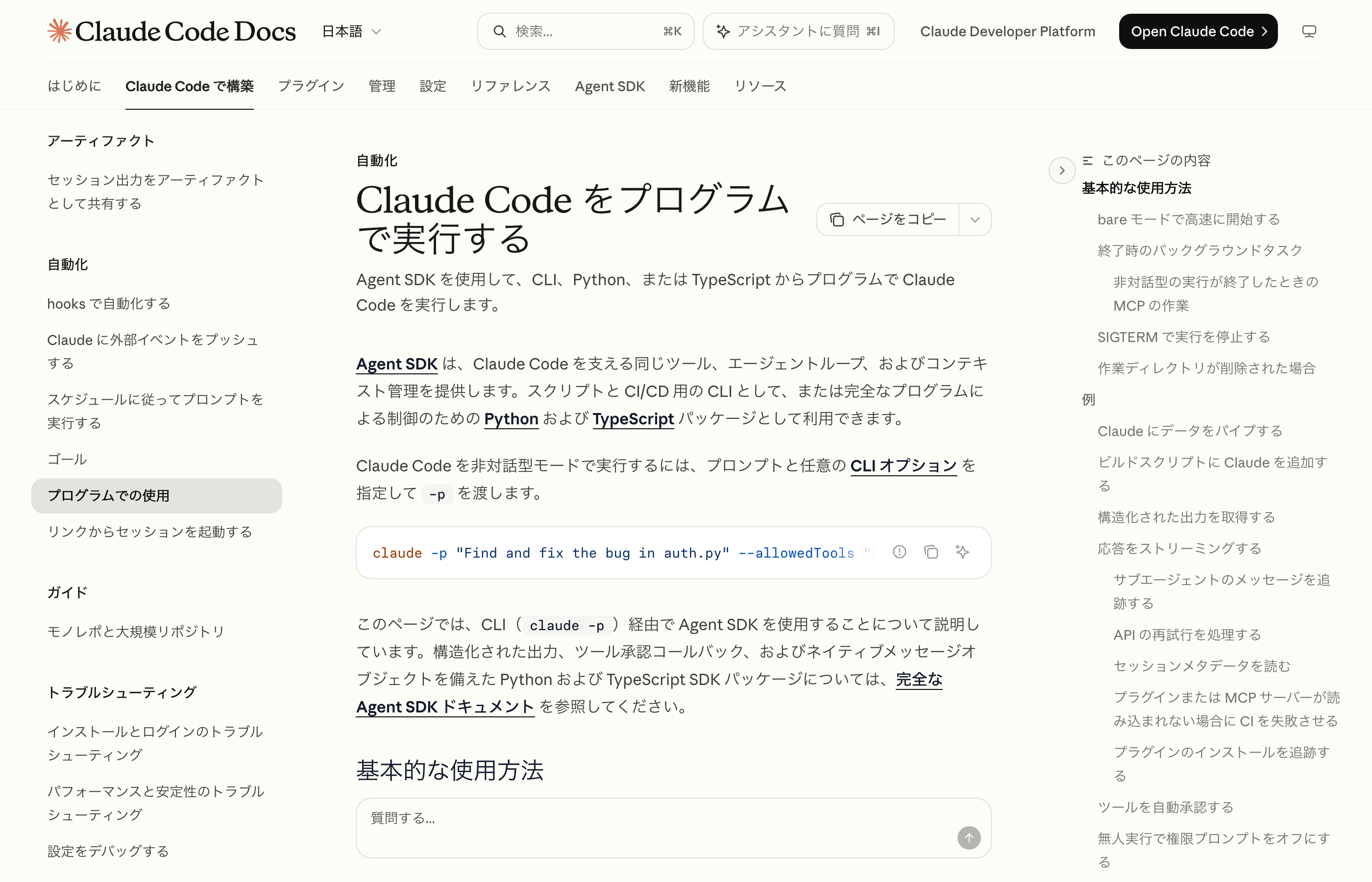Open the 管理 tab
Screen dimensions: 1372x882
tap(382, 86)
